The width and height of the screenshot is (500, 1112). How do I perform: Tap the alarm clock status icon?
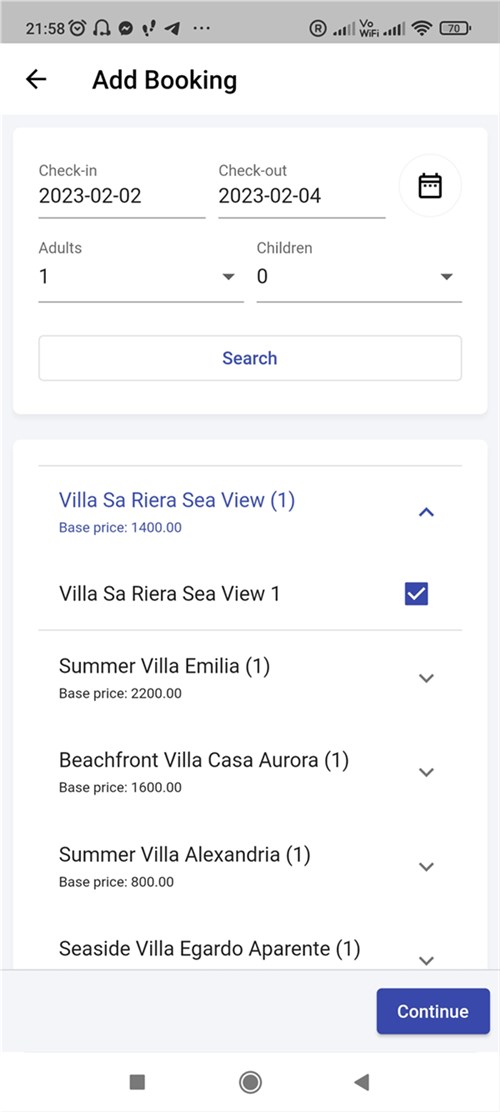pos(78,28)
